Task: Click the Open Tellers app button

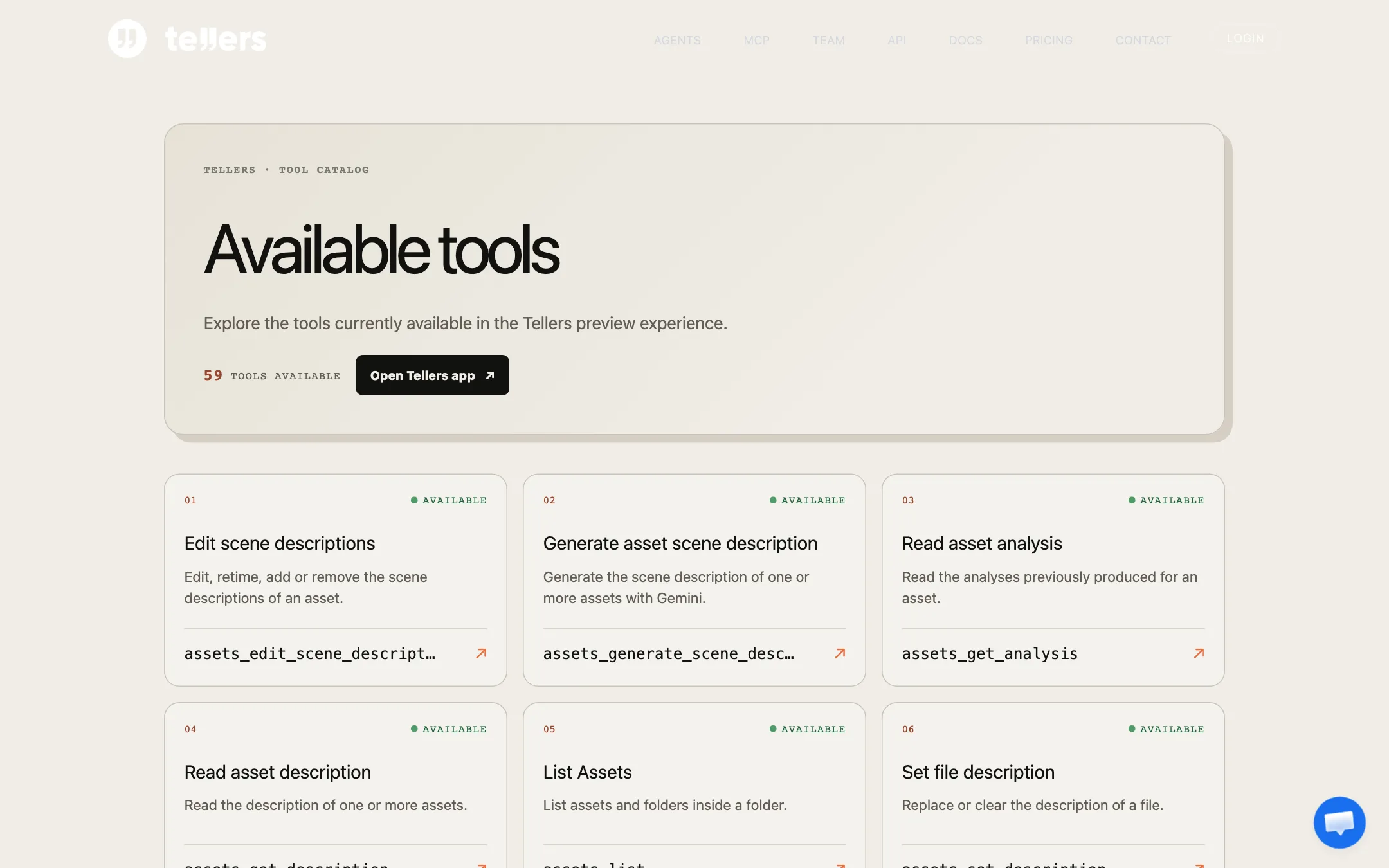Action: coord(432,375)
